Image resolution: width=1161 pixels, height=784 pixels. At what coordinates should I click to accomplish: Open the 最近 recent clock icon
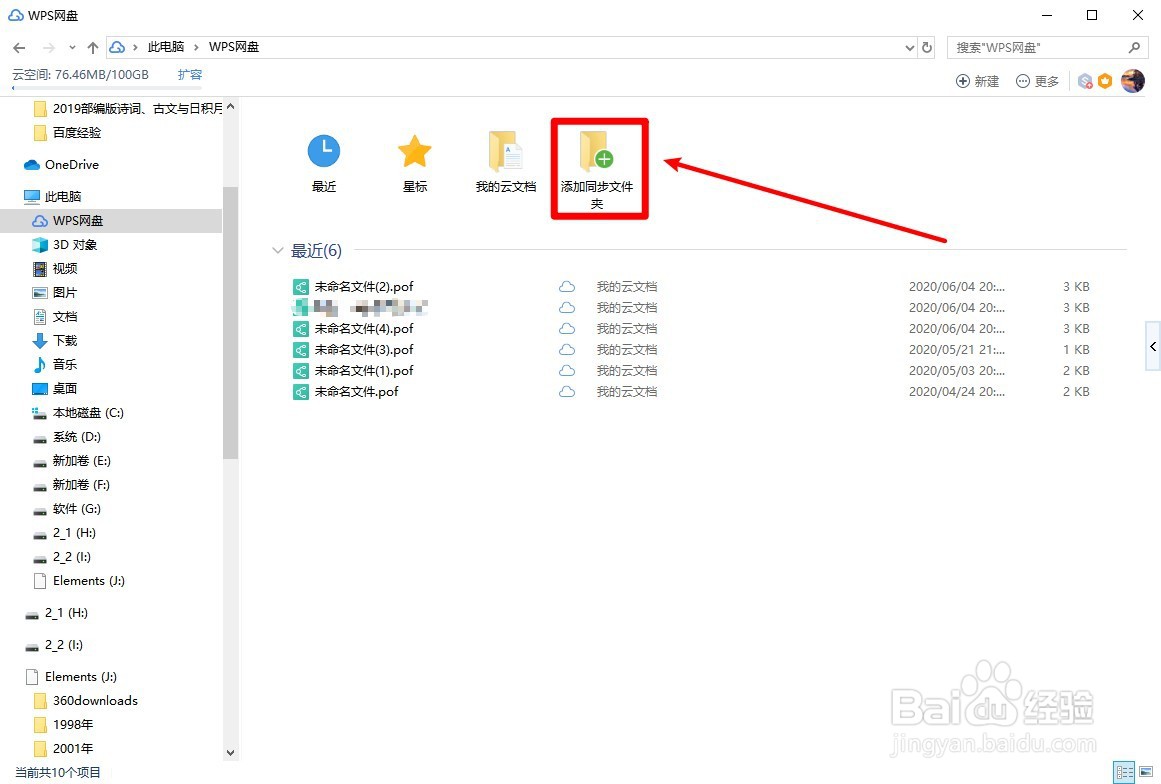324,151
